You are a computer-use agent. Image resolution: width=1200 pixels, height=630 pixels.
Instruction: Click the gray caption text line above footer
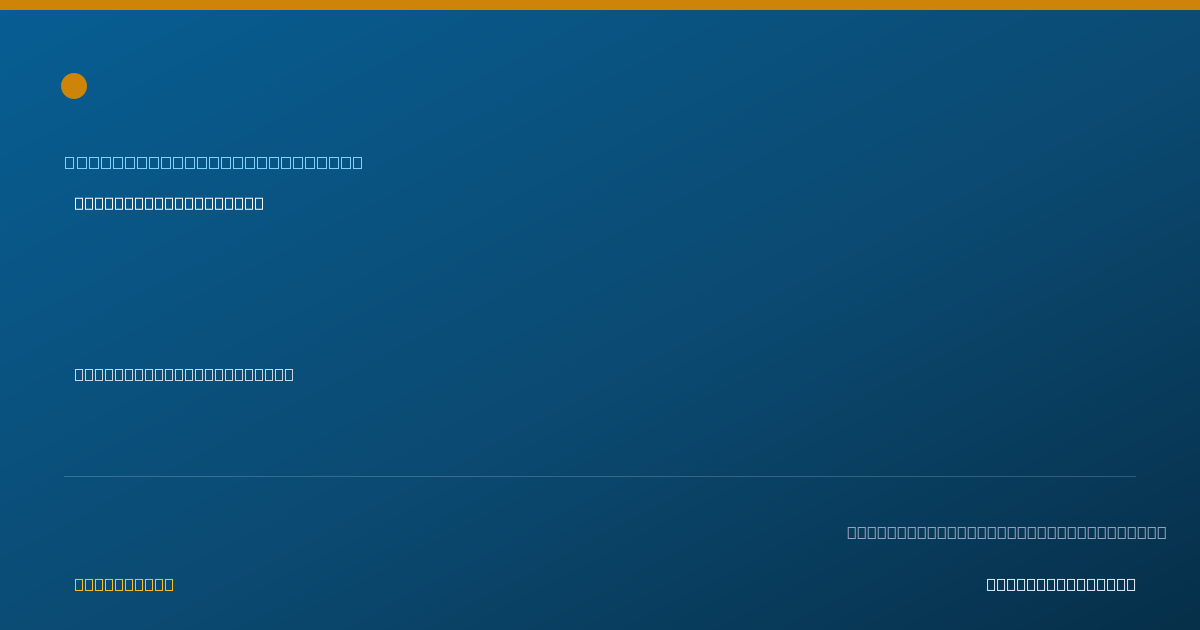1007,532
